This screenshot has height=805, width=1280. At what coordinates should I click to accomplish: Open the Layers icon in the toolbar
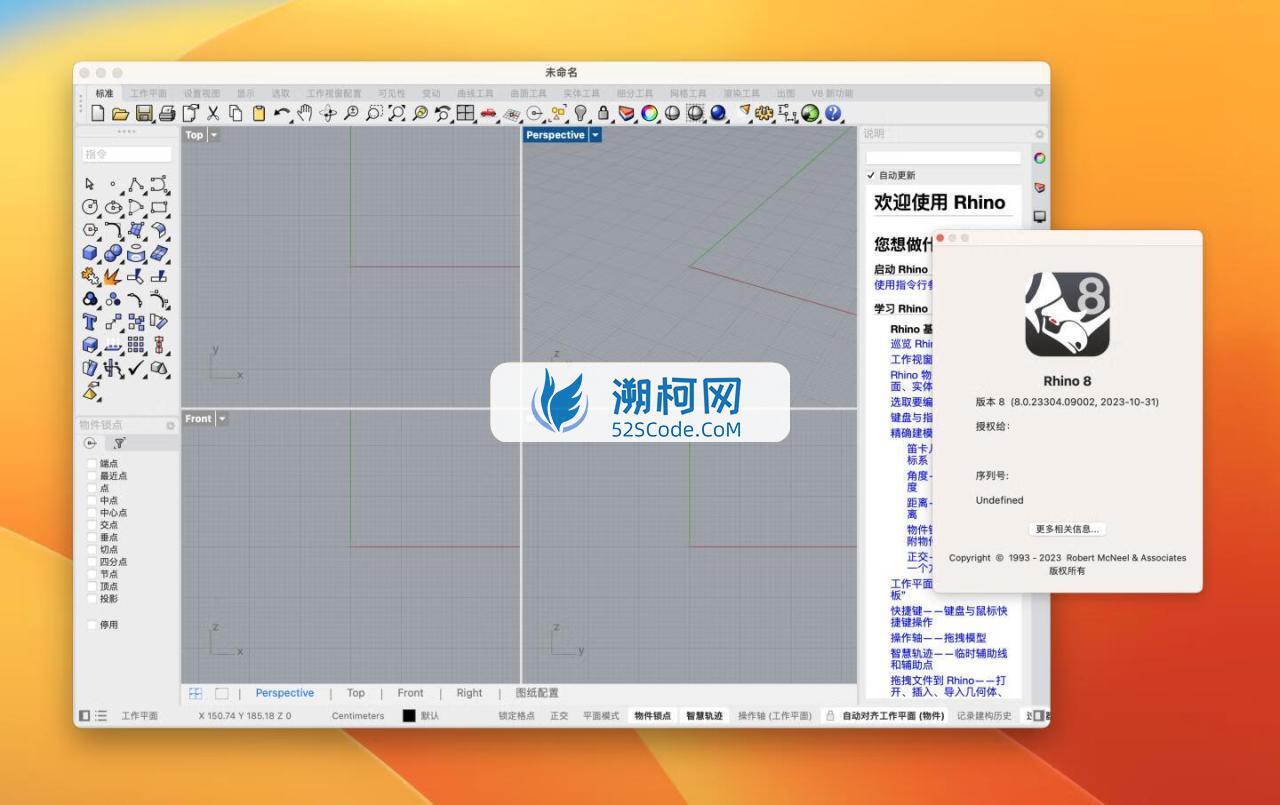coord(625,113)
